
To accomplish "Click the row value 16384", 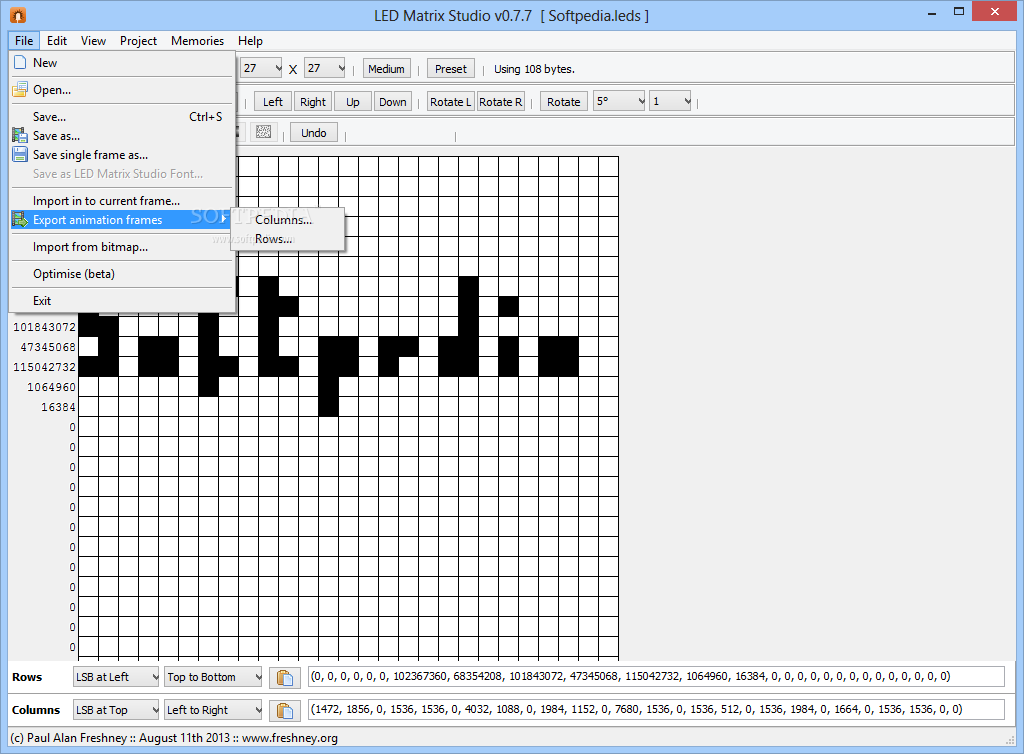I will point(59,407).
